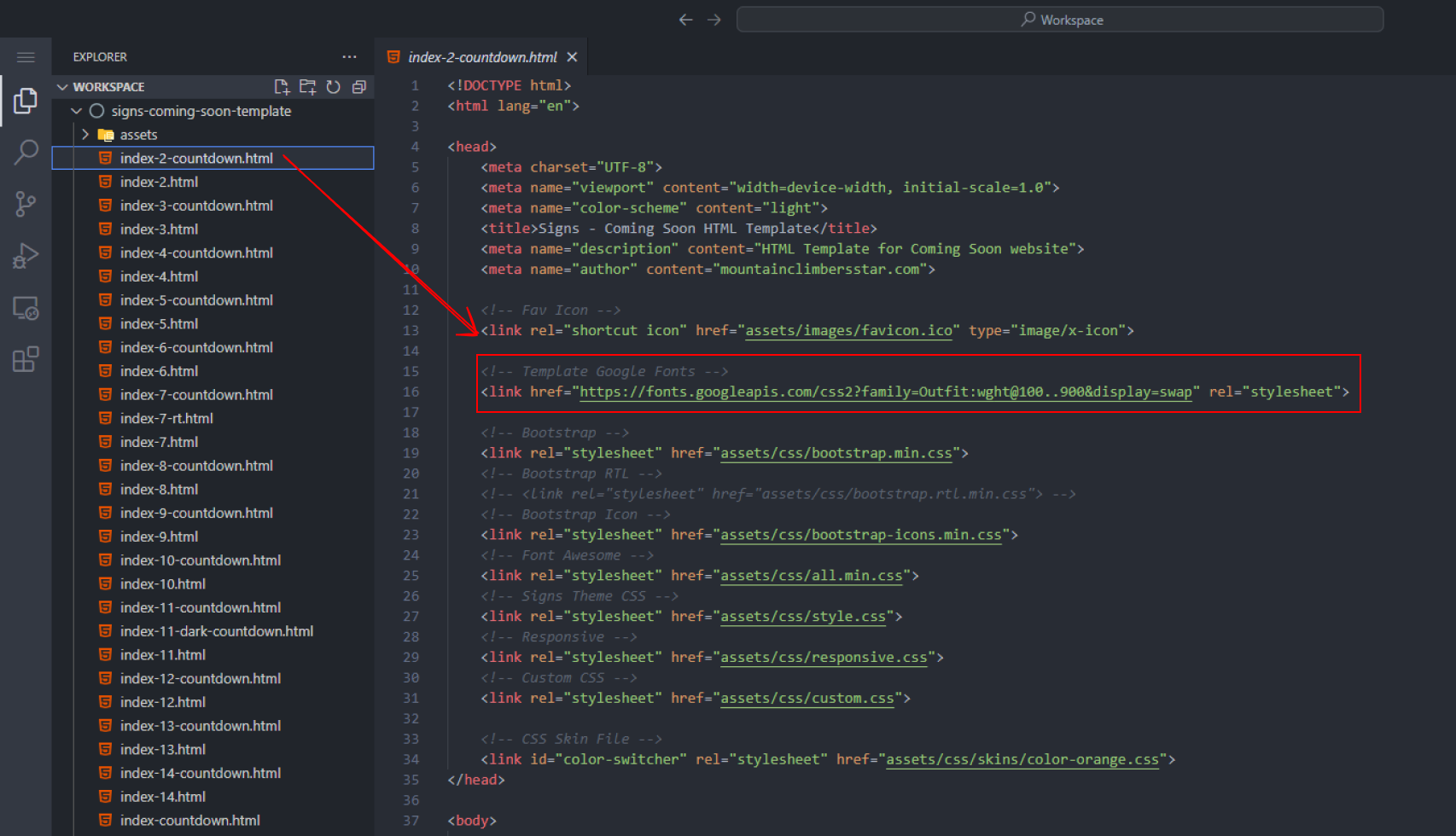
Task: Open the Run and Debug view
Action: (x=26, y=256)
